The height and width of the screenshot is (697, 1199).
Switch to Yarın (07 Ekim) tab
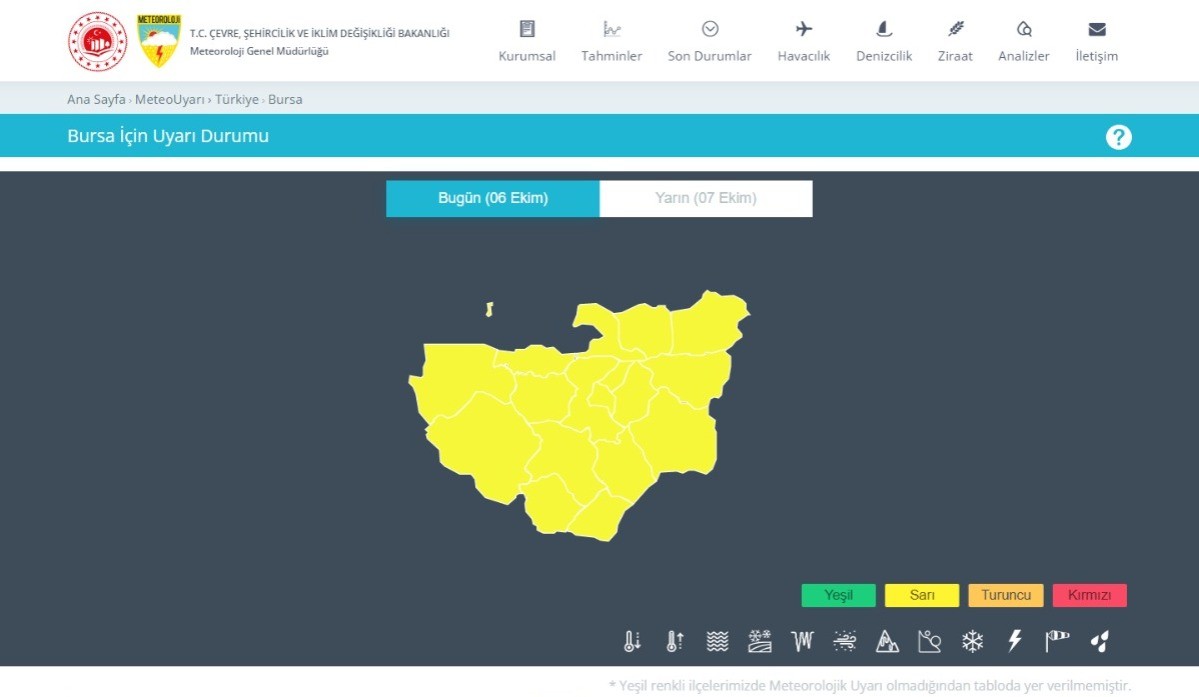(705, 198)
